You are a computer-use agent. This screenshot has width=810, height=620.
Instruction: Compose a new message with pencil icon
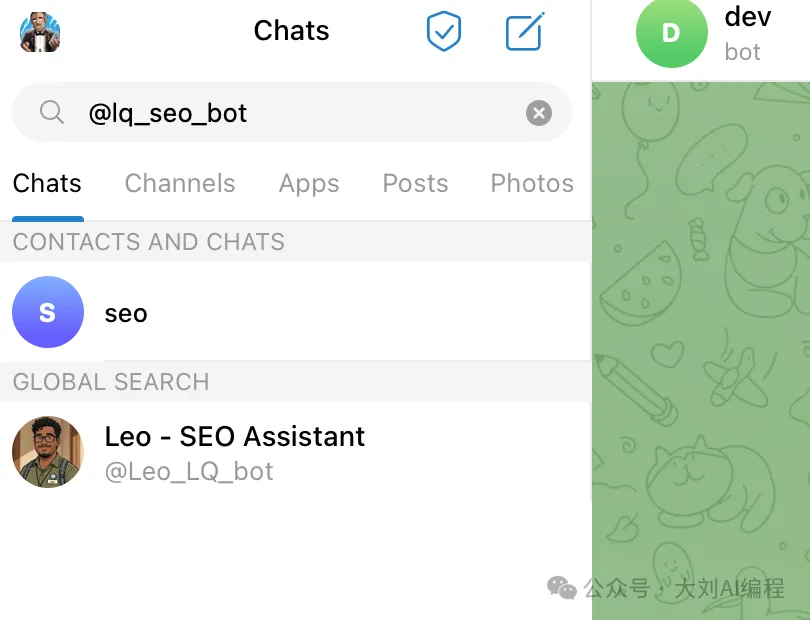(x=524, y=32)
